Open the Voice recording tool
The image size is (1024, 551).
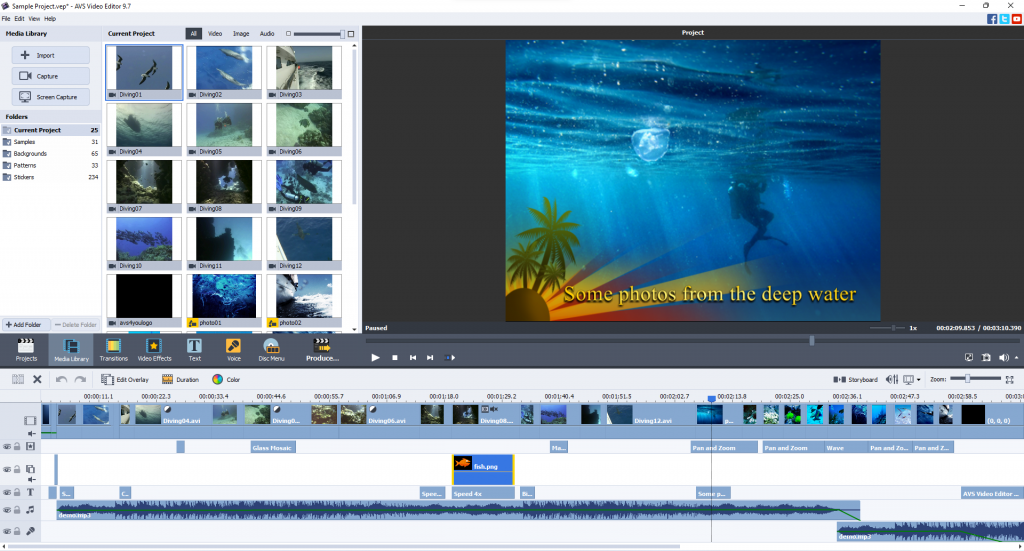233,349
